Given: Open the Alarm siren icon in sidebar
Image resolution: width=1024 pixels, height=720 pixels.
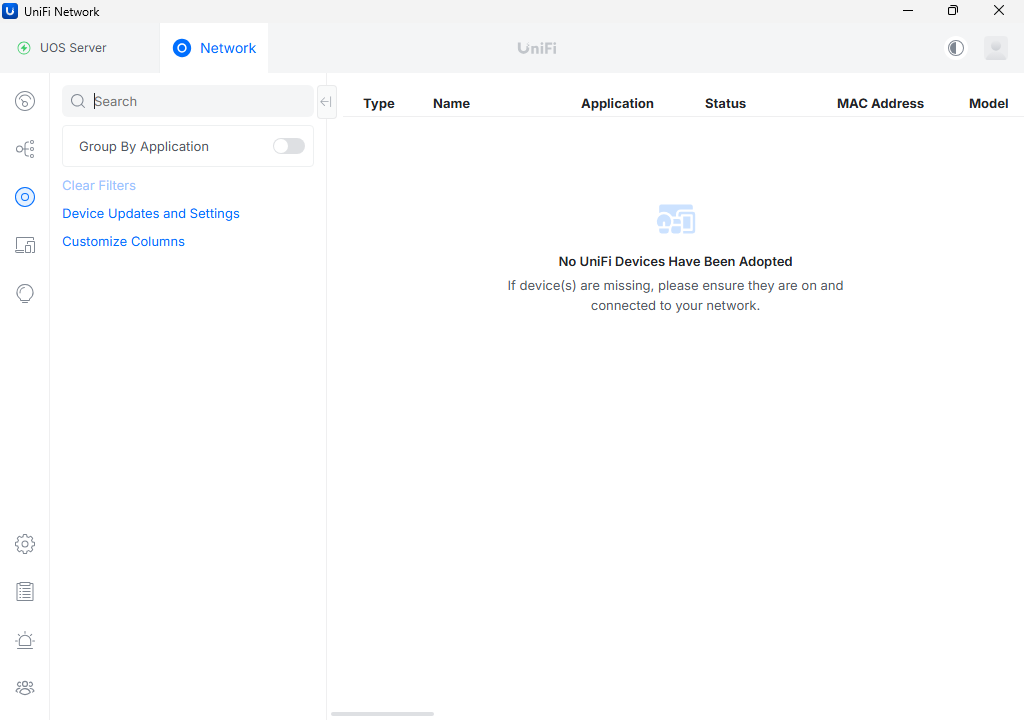Looking at the screenshot, I should click(25, 640).
